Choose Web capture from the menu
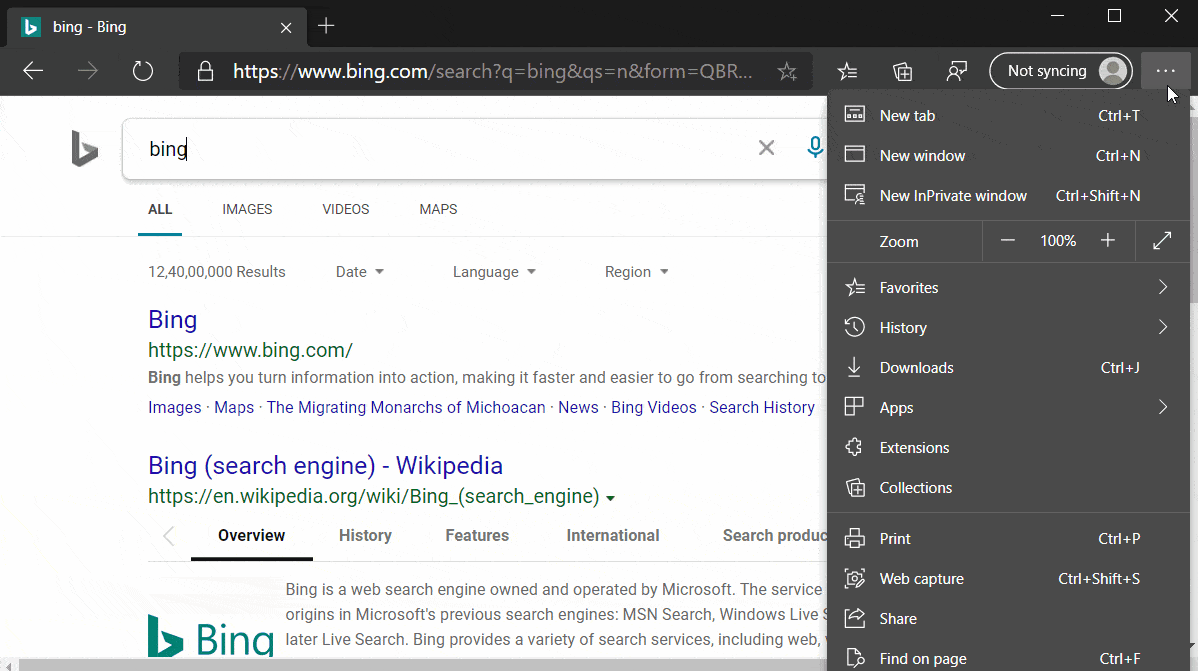The width and height of the screenshot is (1198, 671). pos(1009,579)
